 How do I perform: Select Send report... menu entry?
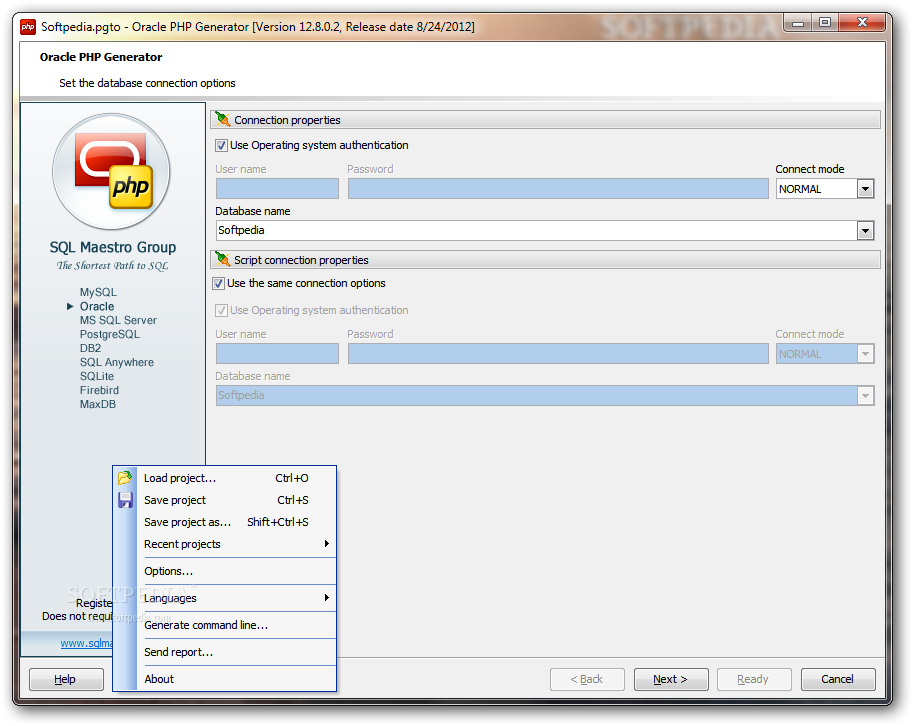point(225,652)
